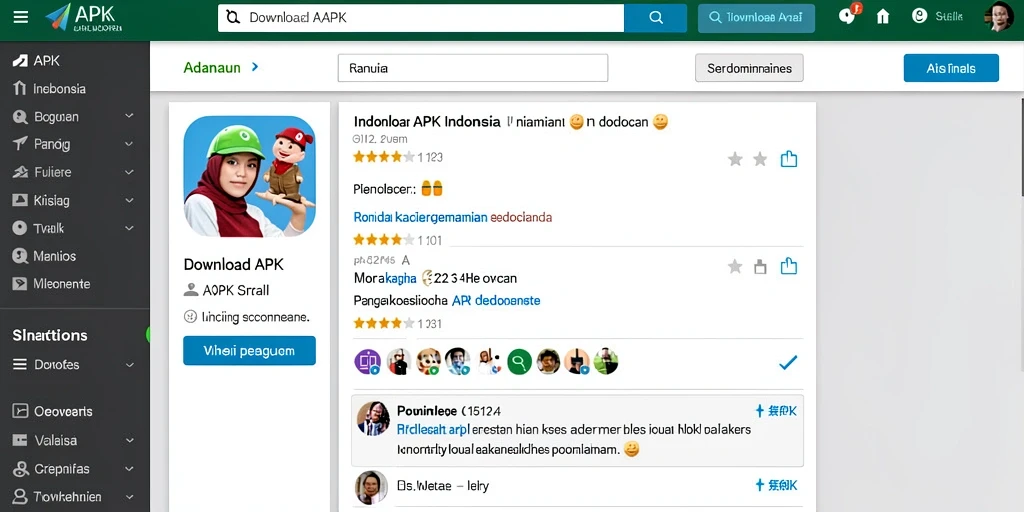1024x512 pixels.
Task: Toggle the blue checkmark beside avatars row
Action: tap(788, 362)
